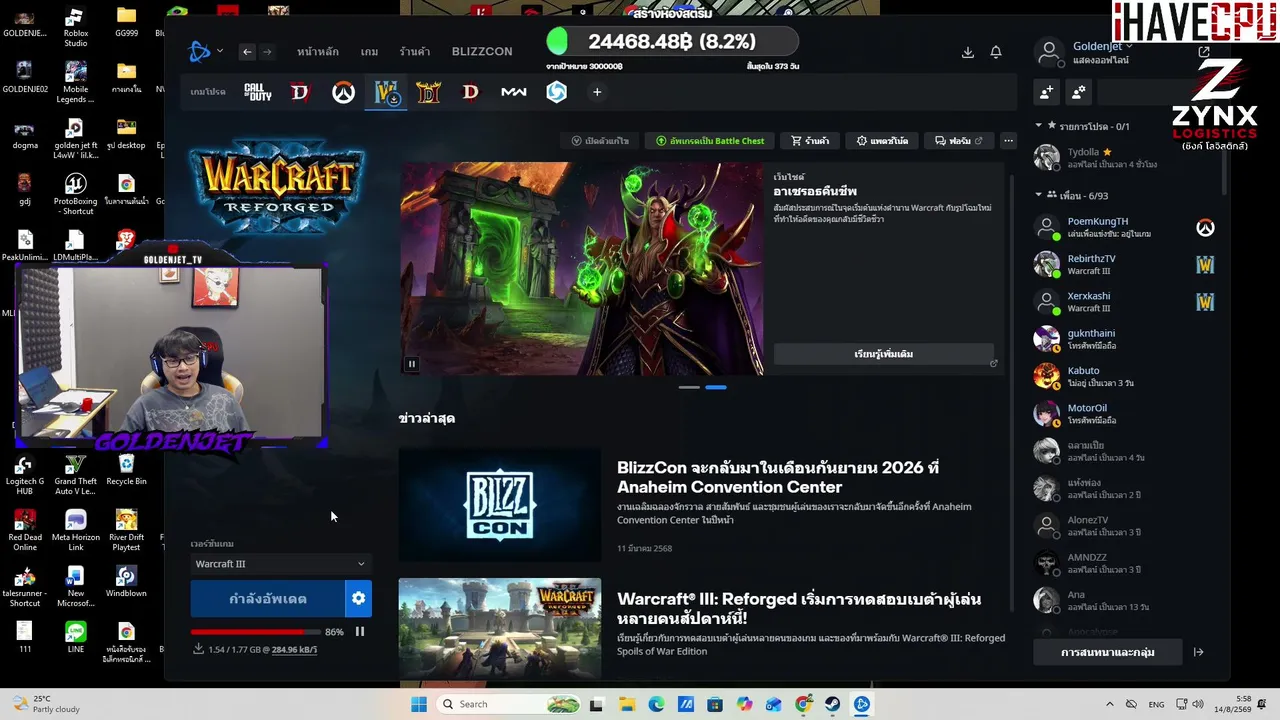Open the BlizzCon news thumbnail
The width and height of the screenshot is (1280, 720).
[500, 504]
